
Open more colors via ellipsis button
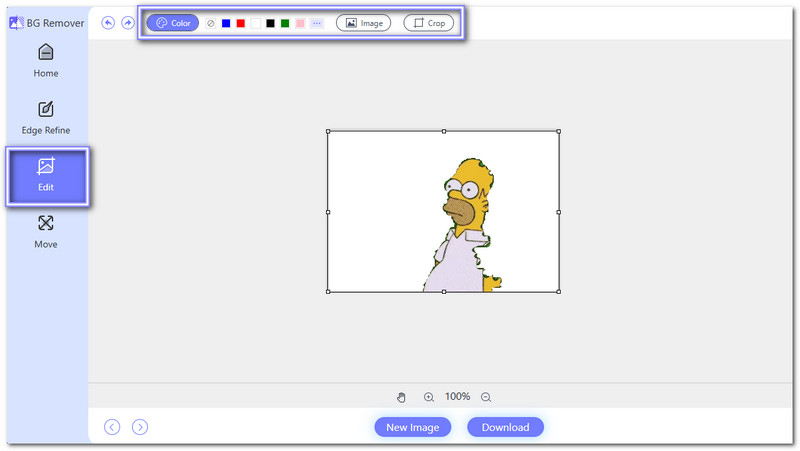click(x=317, y=23)
